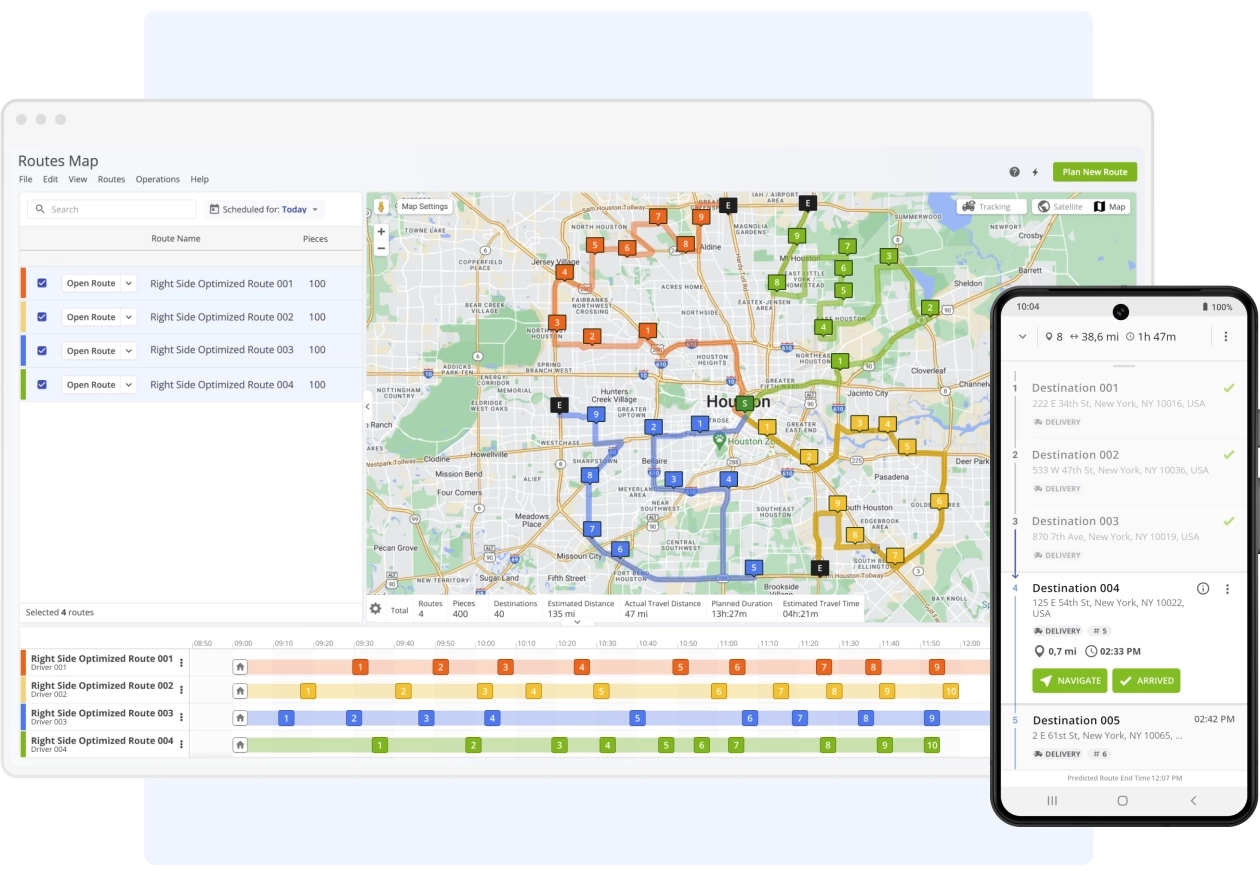Image resolution: width=1260 pixels, height=871 pixels.
Task: Click the help question mark icon
Action: click(1014, 172)
